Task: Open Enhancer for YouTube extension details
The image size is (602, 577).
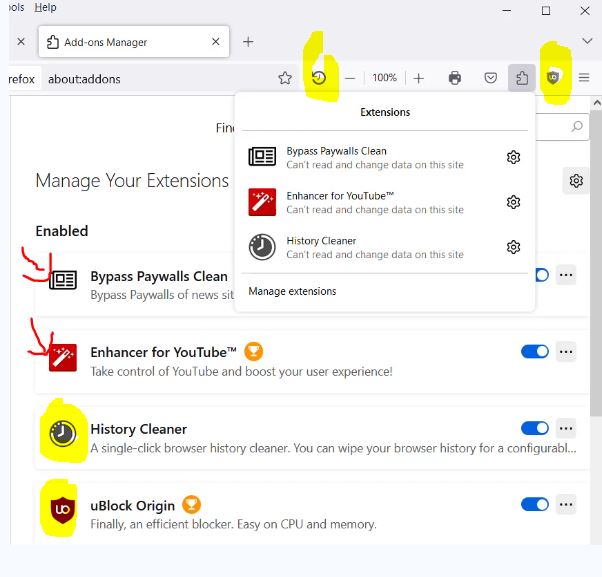Action: pos(163,352)
